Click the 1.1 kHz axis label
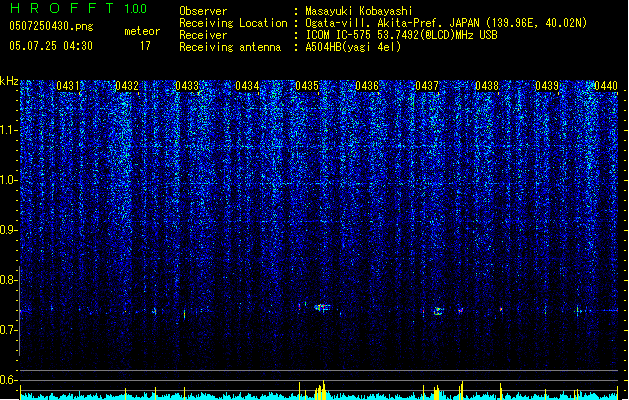The height and width of the screenshot is (400, 629). point(9,130)
